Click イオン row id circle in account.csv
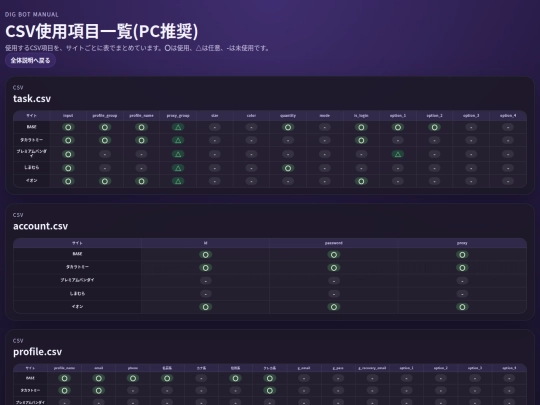540x405 pixels. coord(206,307)
